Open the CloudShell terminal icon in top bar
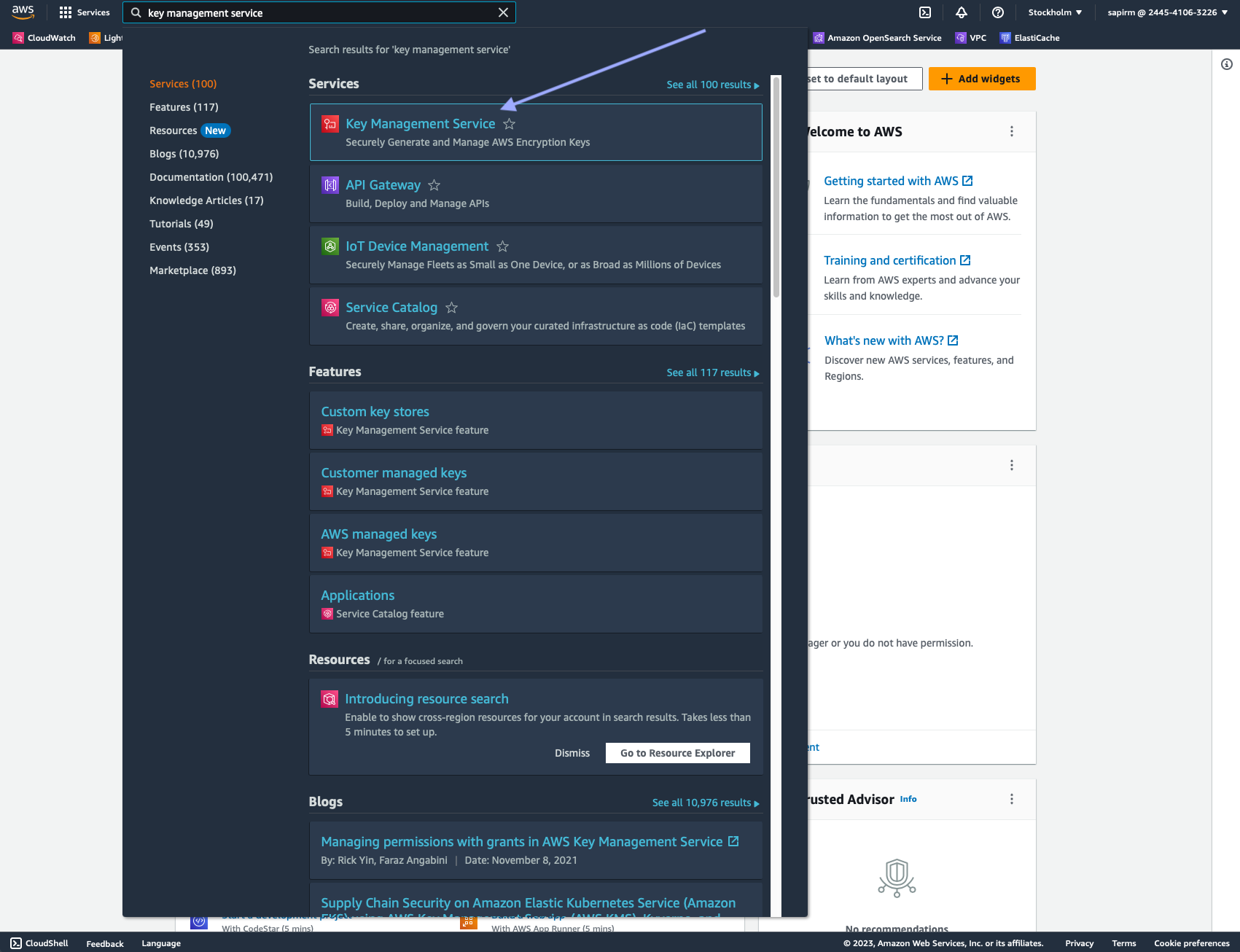Viewport: 1240px width, 952px height. [x=925, y=12]
